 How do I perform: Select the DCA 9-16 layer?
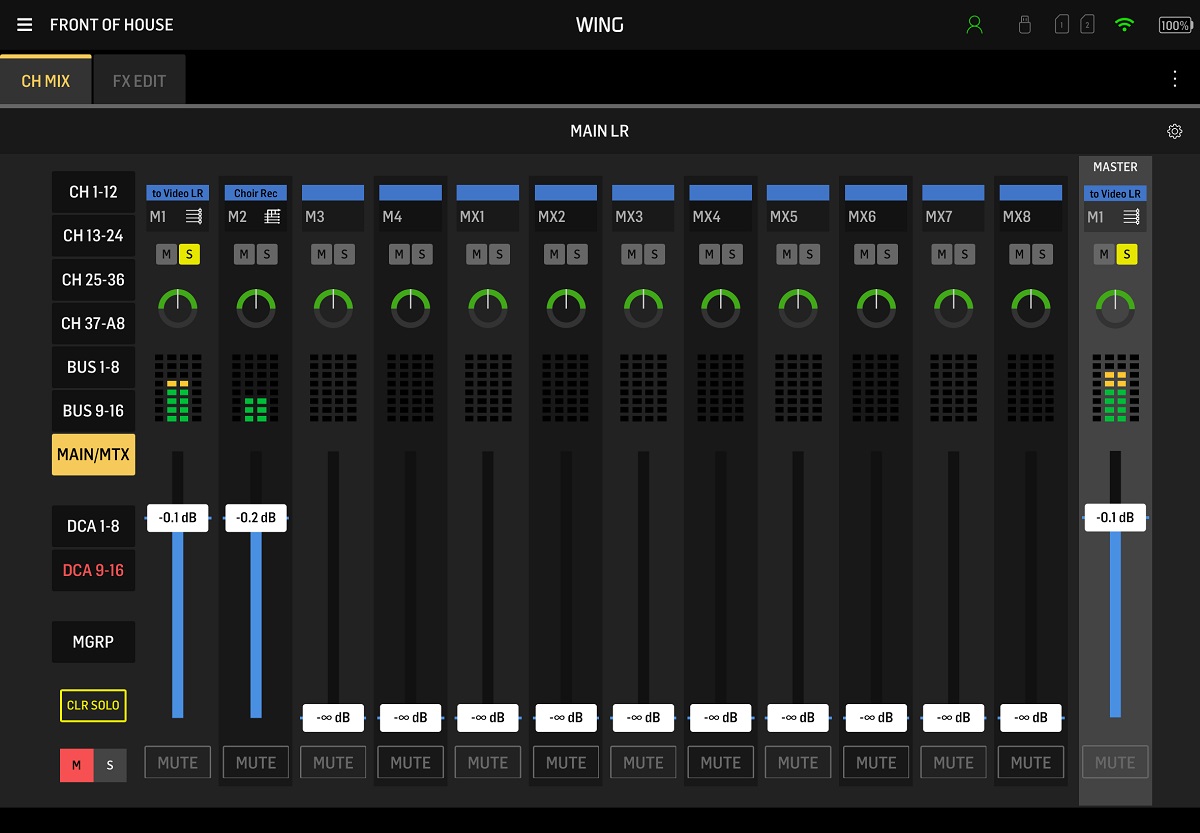pyautogui.click(x=93, y=570)
